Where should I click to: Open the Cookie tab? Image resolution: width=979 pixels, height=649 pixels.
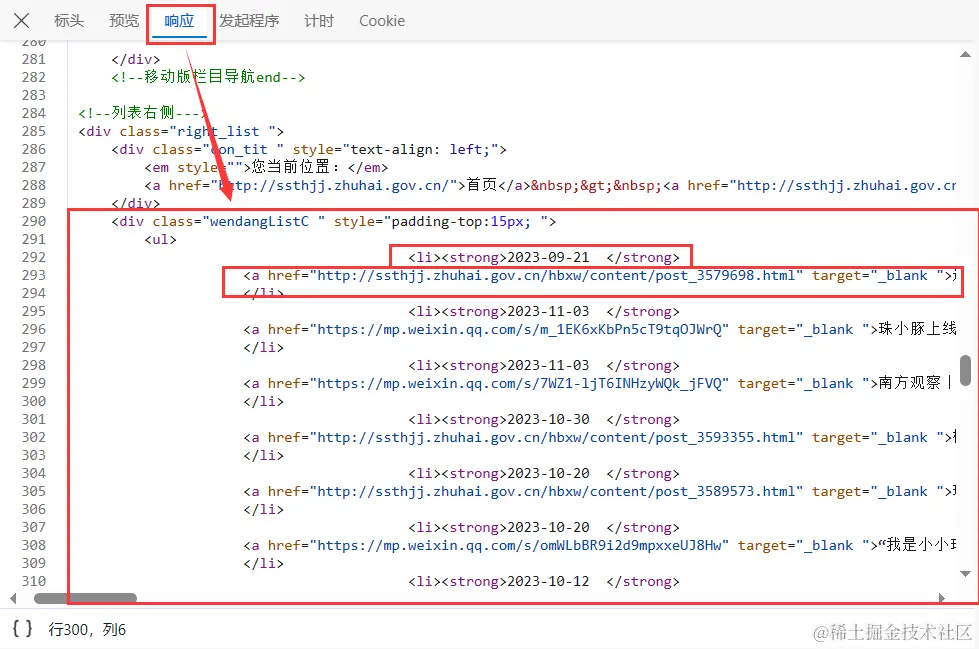point(382,21)
